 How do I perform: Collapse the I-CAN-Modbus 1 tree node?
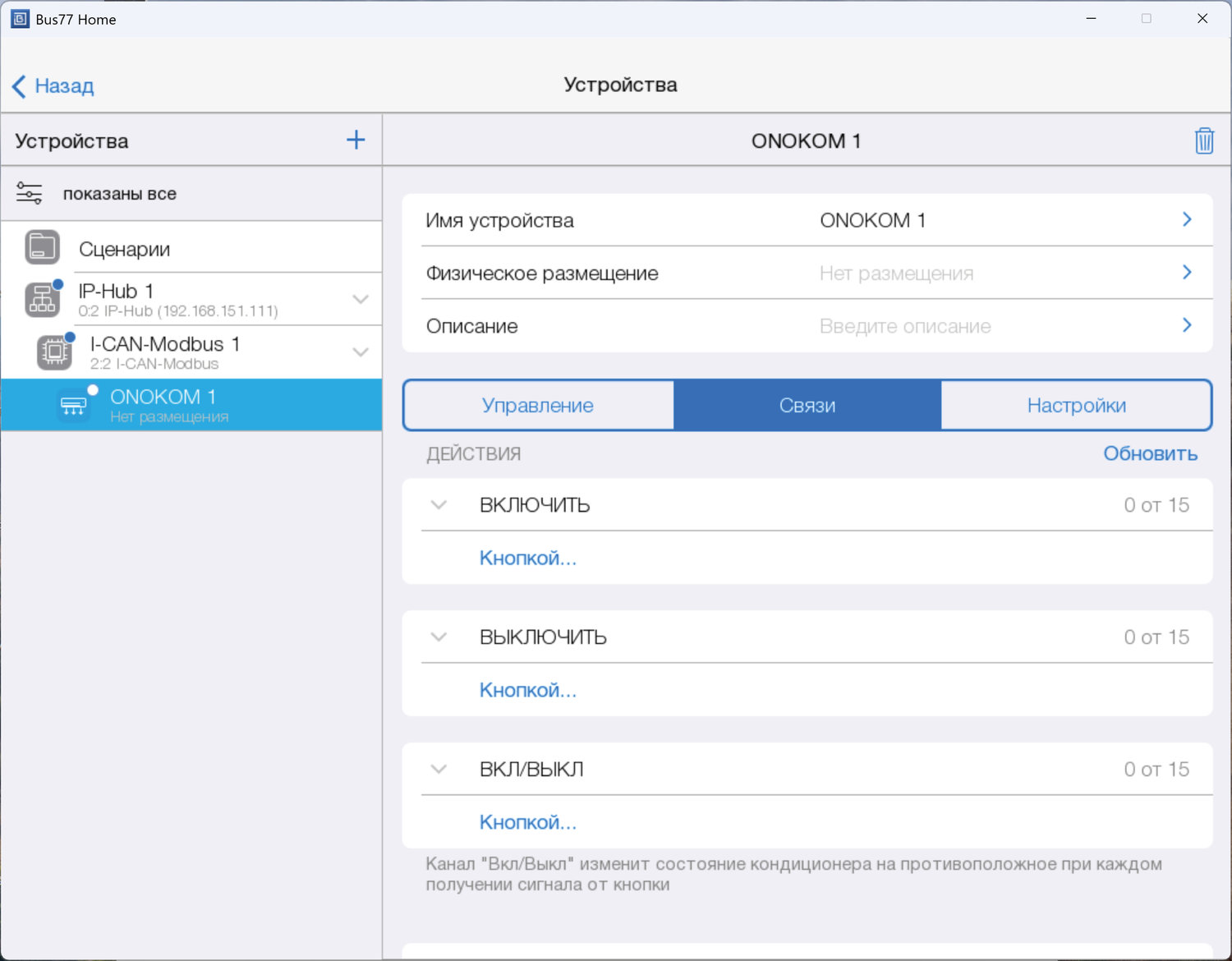point(360,352)
